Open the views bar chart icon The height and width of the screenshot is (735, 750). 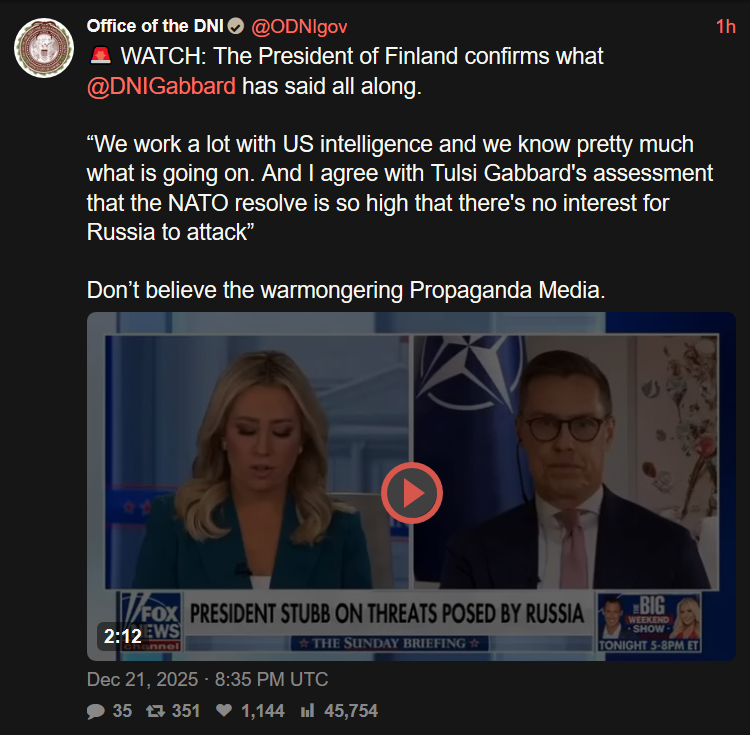[x=308, y=711]
